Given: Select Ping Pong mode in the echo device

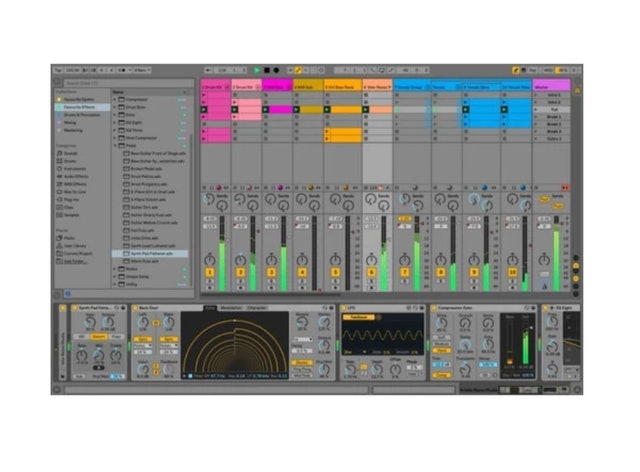Looking at the screenshot, I should coord(302,369).
